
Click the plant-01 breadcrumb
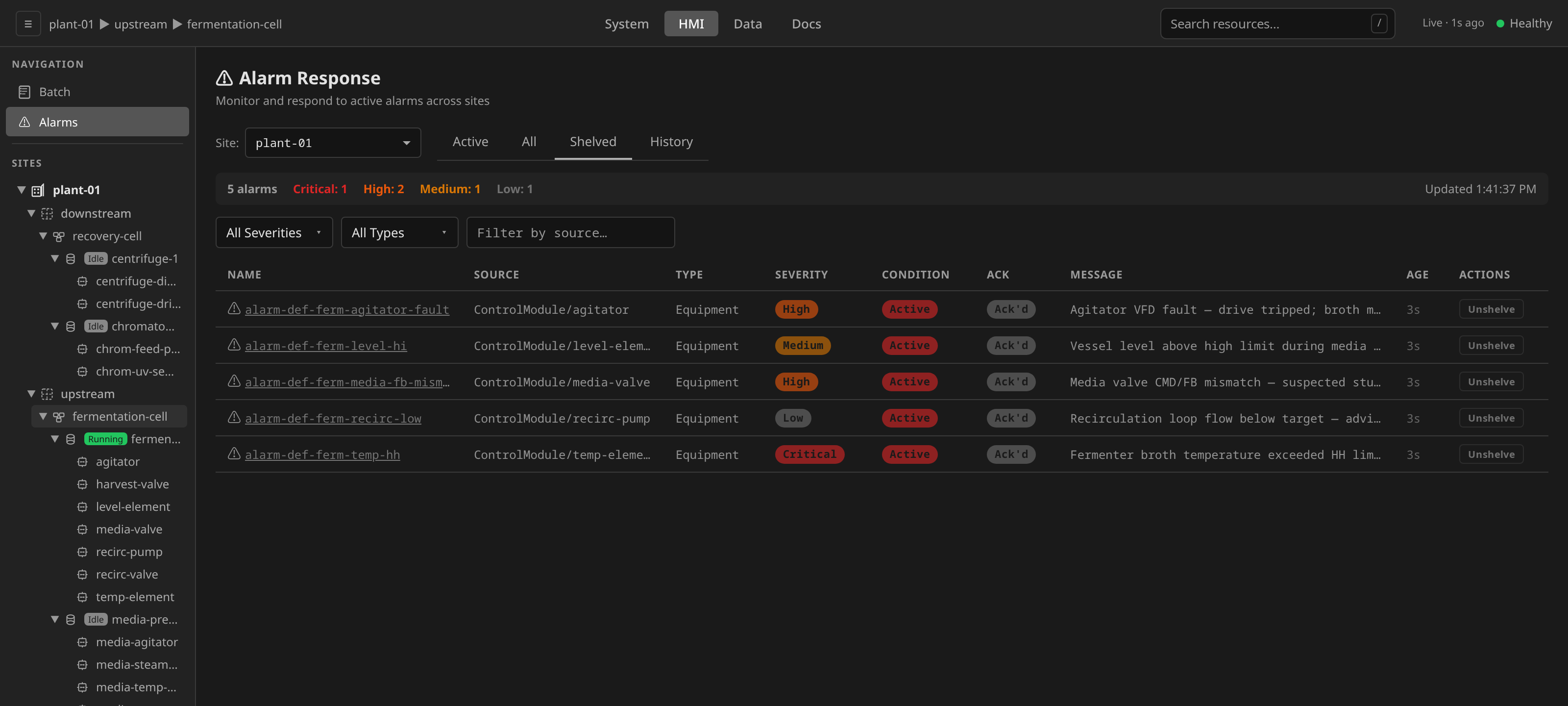coord(71,25)
